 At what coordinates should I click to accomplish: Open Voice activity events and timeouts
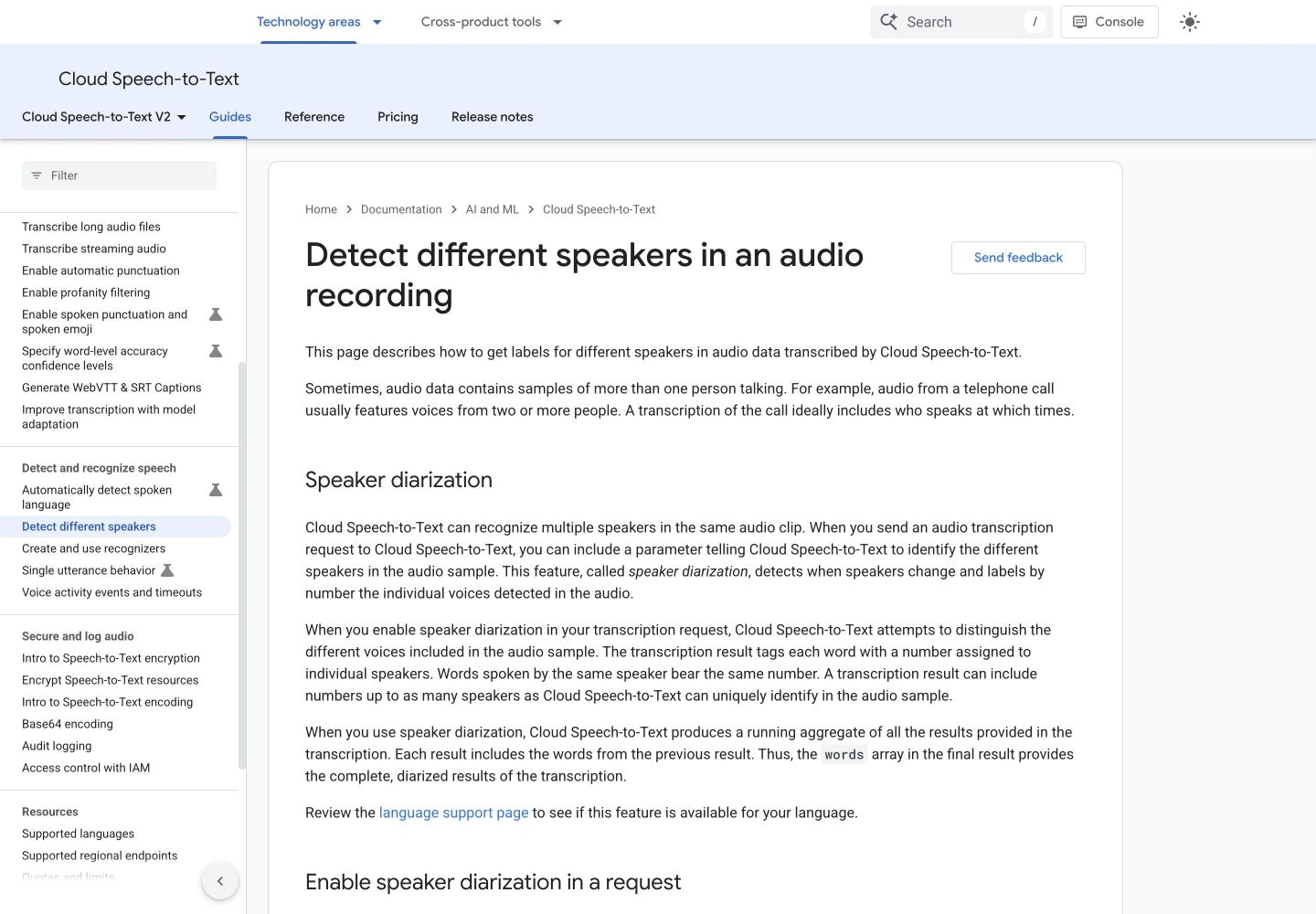111,592
